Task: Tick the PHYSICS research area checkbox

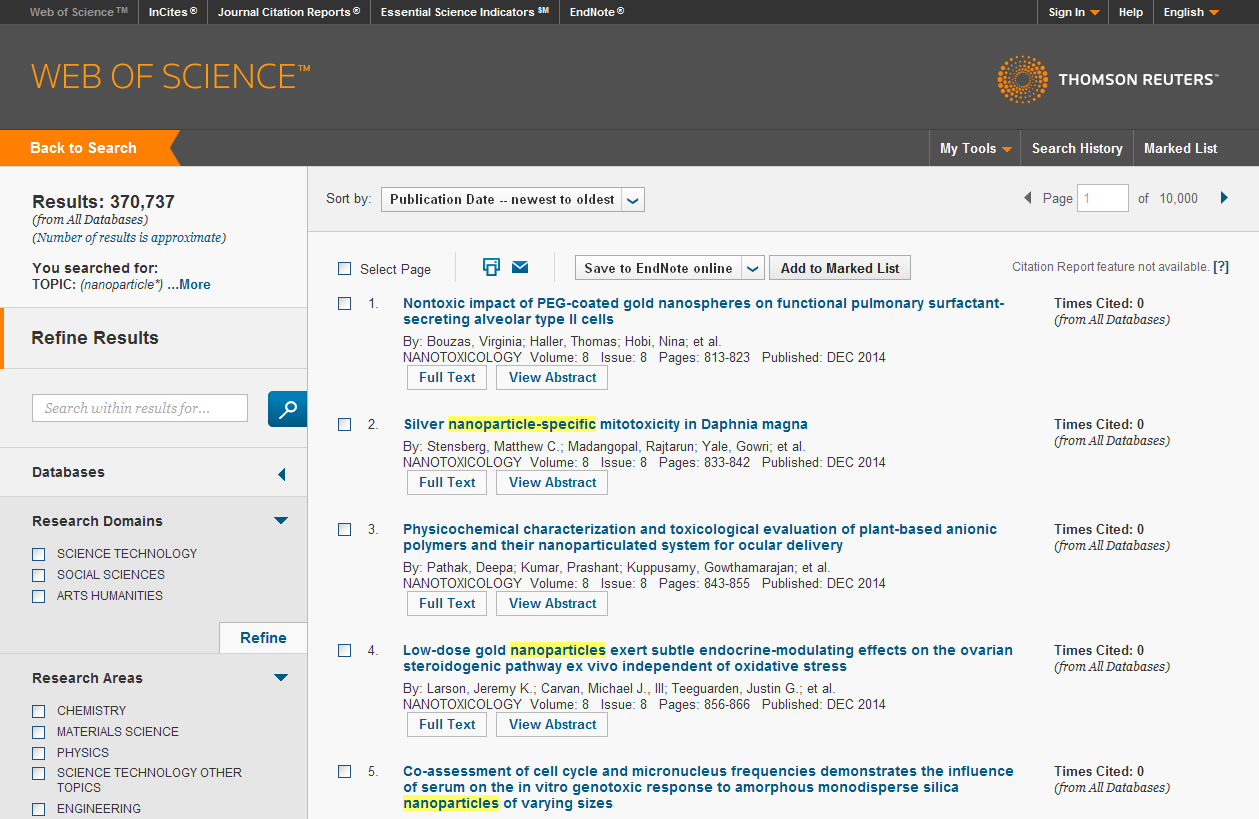Action: click(x=39, y=753)
